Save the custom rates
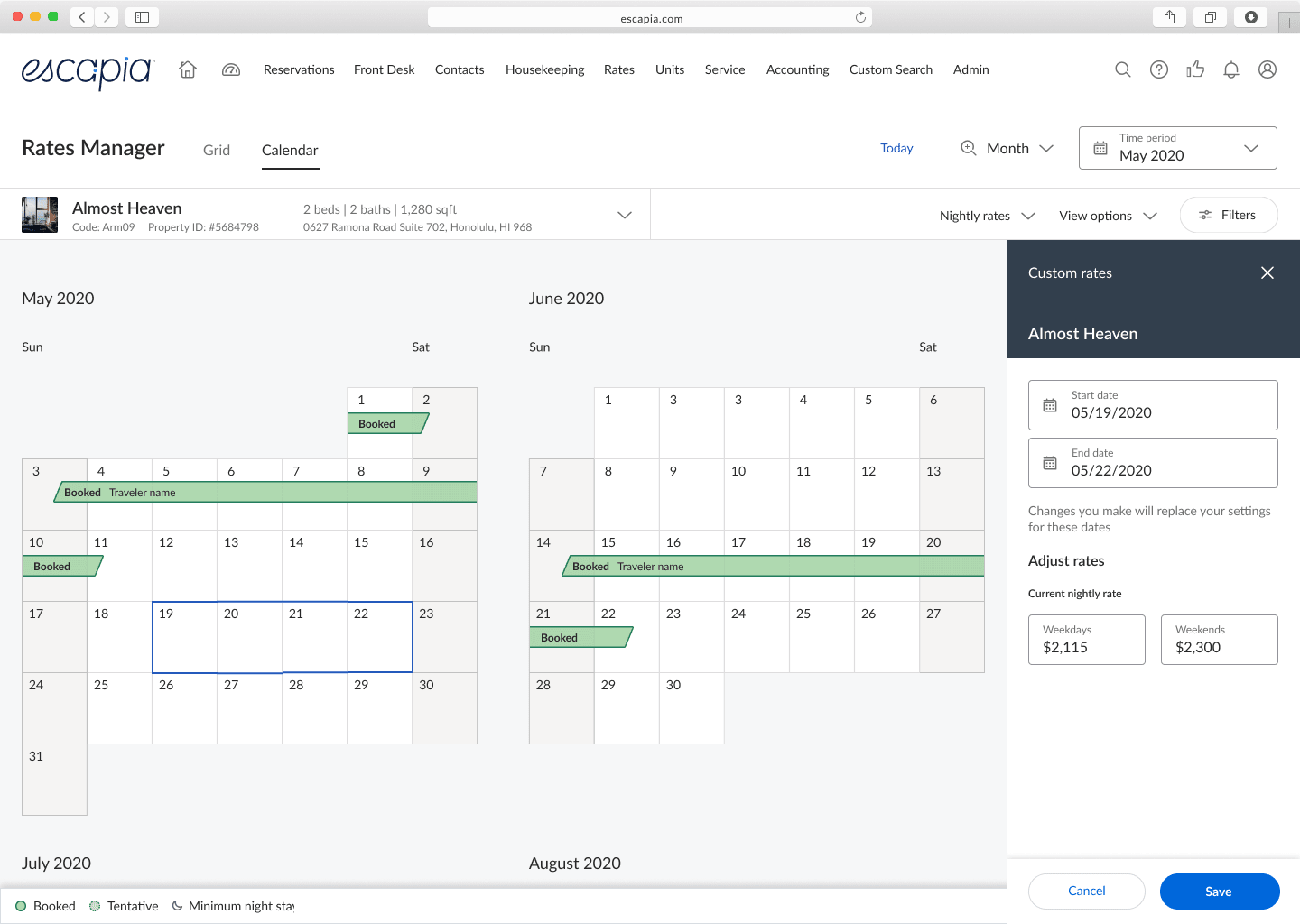 point(1220,892)
